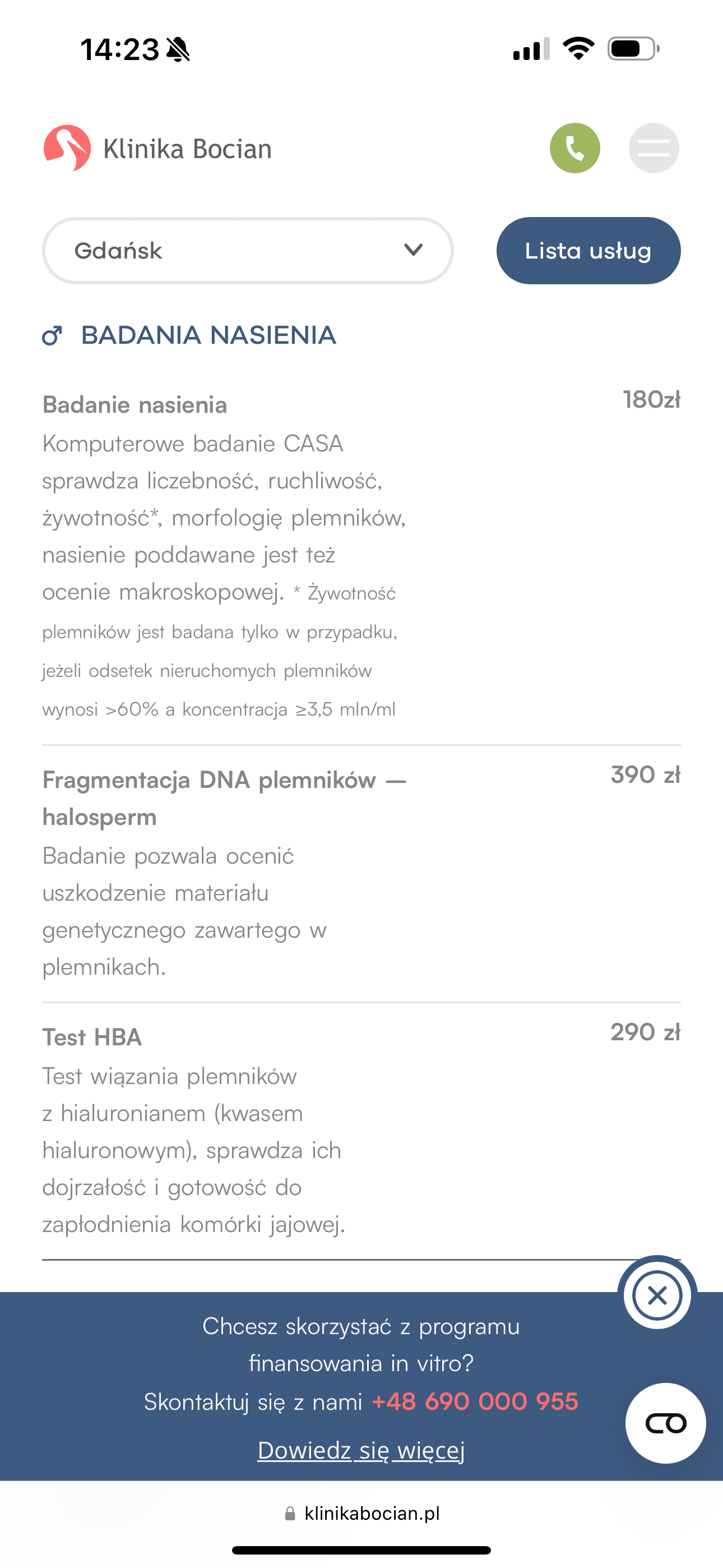This screenshot has height=1568, width=723.
Task: Select the BADANIA NASIENIA heading
Action: point(208,335)
